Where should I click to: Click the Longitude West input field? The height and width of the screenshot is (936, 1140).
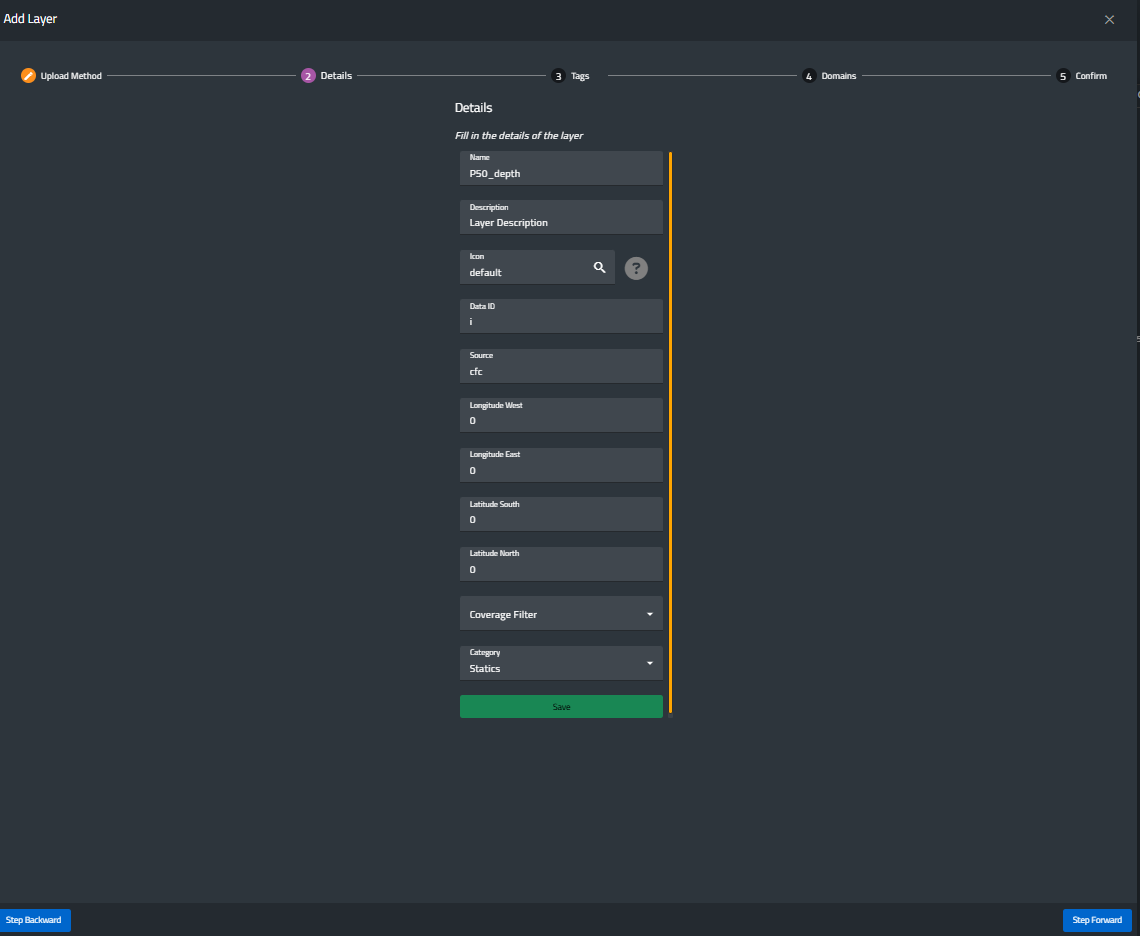(561, 420)
